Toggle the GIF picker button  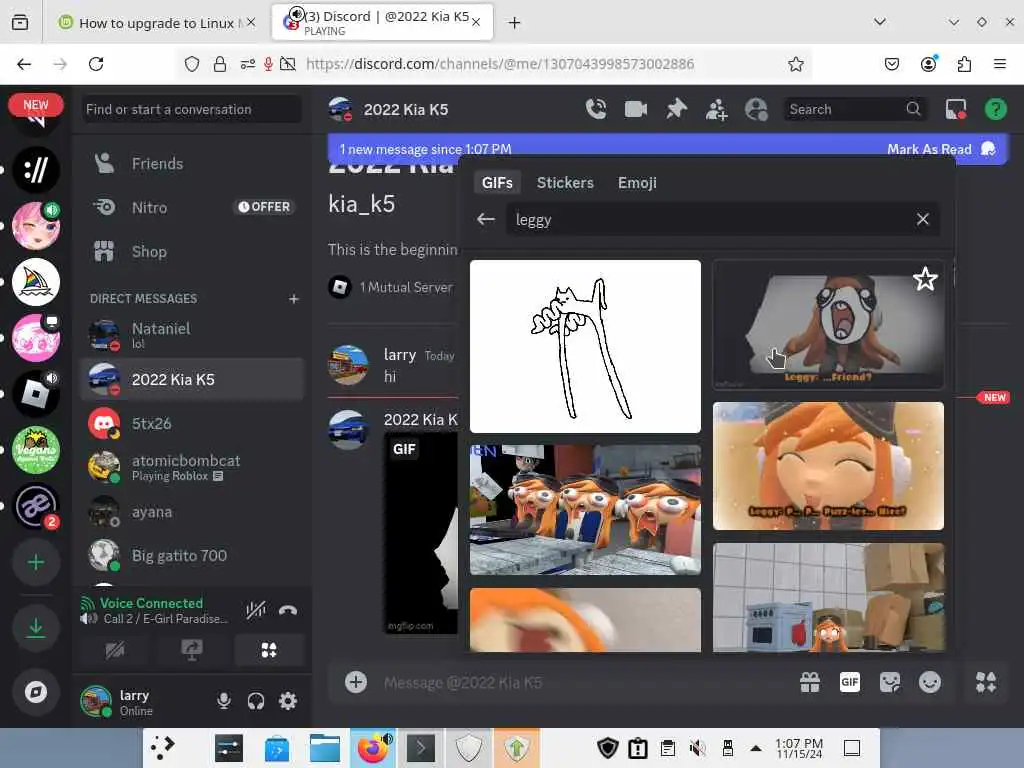[x=850, y=682]
